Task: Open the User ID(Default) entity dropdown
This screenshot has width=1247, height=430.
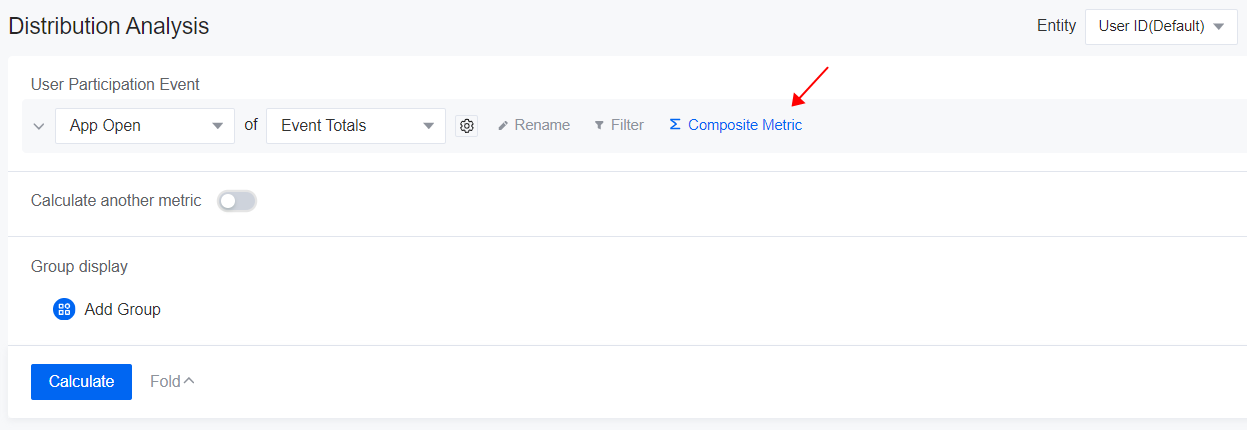Action: point(1151,27)
